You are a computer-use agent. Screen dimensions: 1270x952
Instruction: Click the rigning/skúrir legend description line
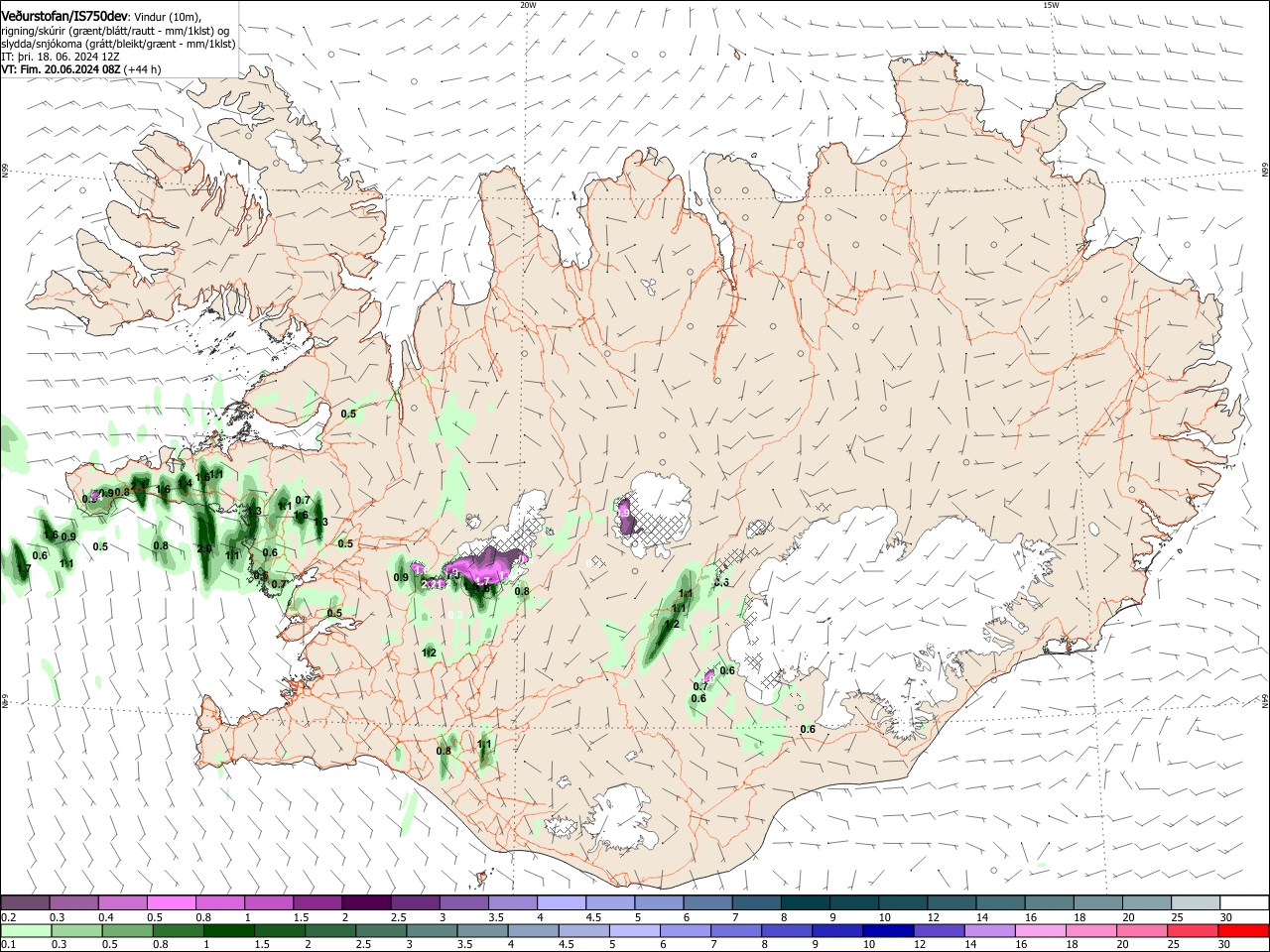click(116, 30)
